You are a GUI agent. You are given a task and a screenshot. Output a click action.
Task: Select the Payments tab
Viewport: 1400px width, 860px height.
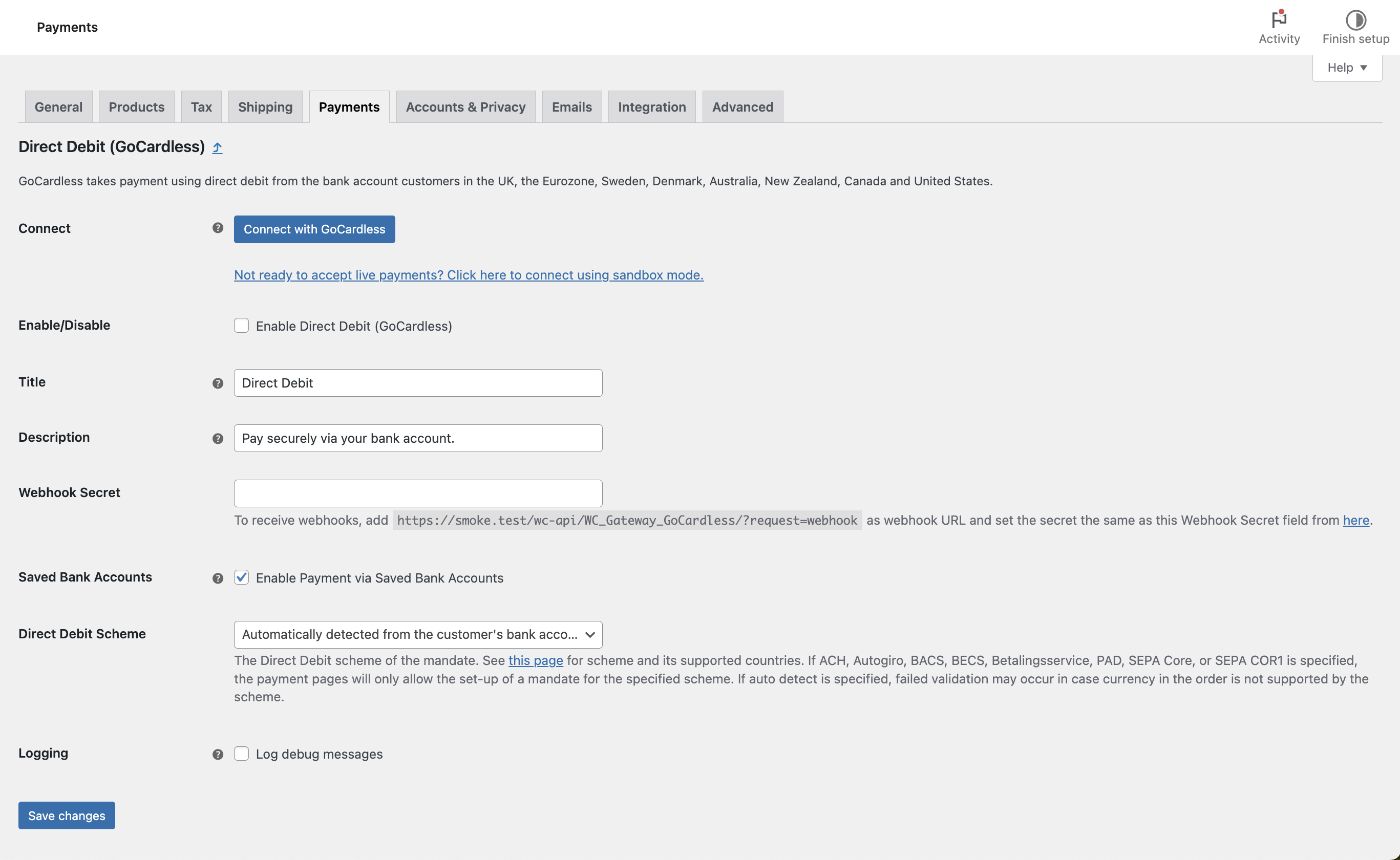[x=349, y=107]
